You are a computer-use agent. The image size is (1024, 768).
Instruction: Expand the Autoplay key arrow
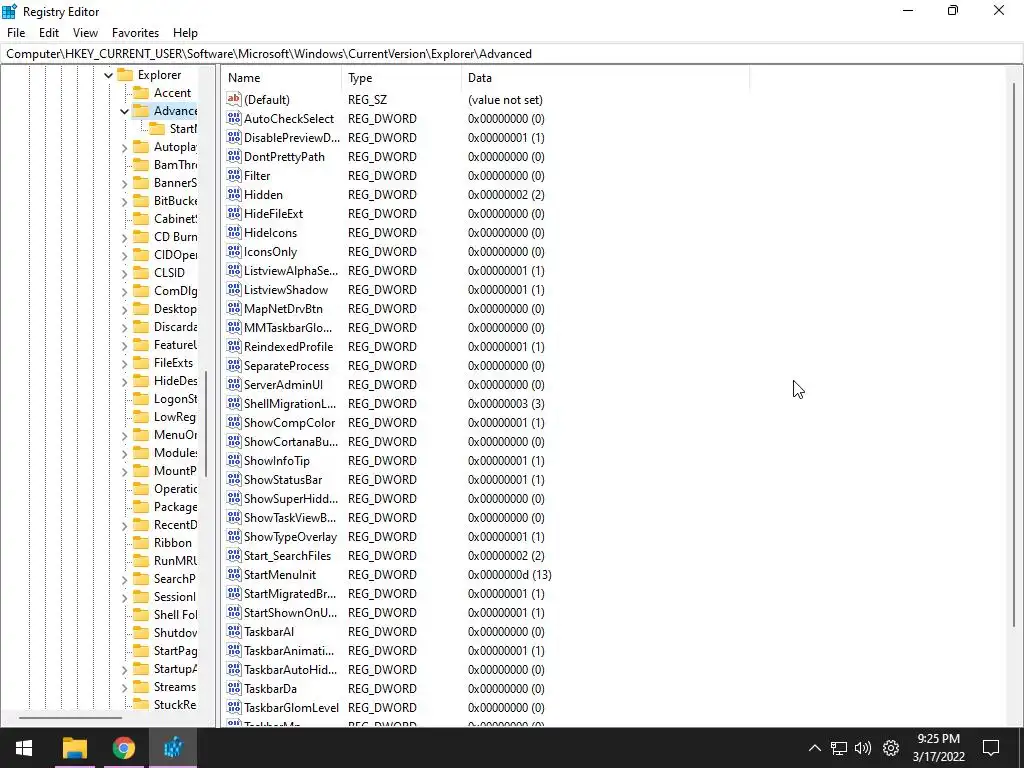click(124, 148)
